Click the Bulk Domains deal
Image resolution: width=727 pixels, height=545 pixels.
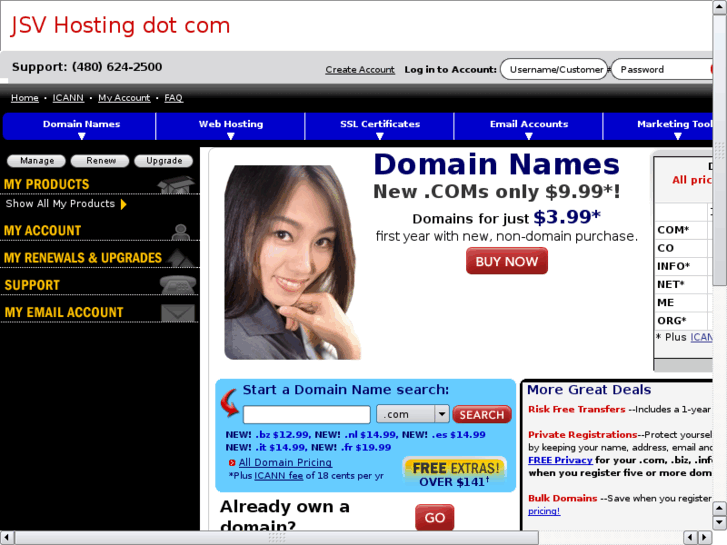click(562, 498)
